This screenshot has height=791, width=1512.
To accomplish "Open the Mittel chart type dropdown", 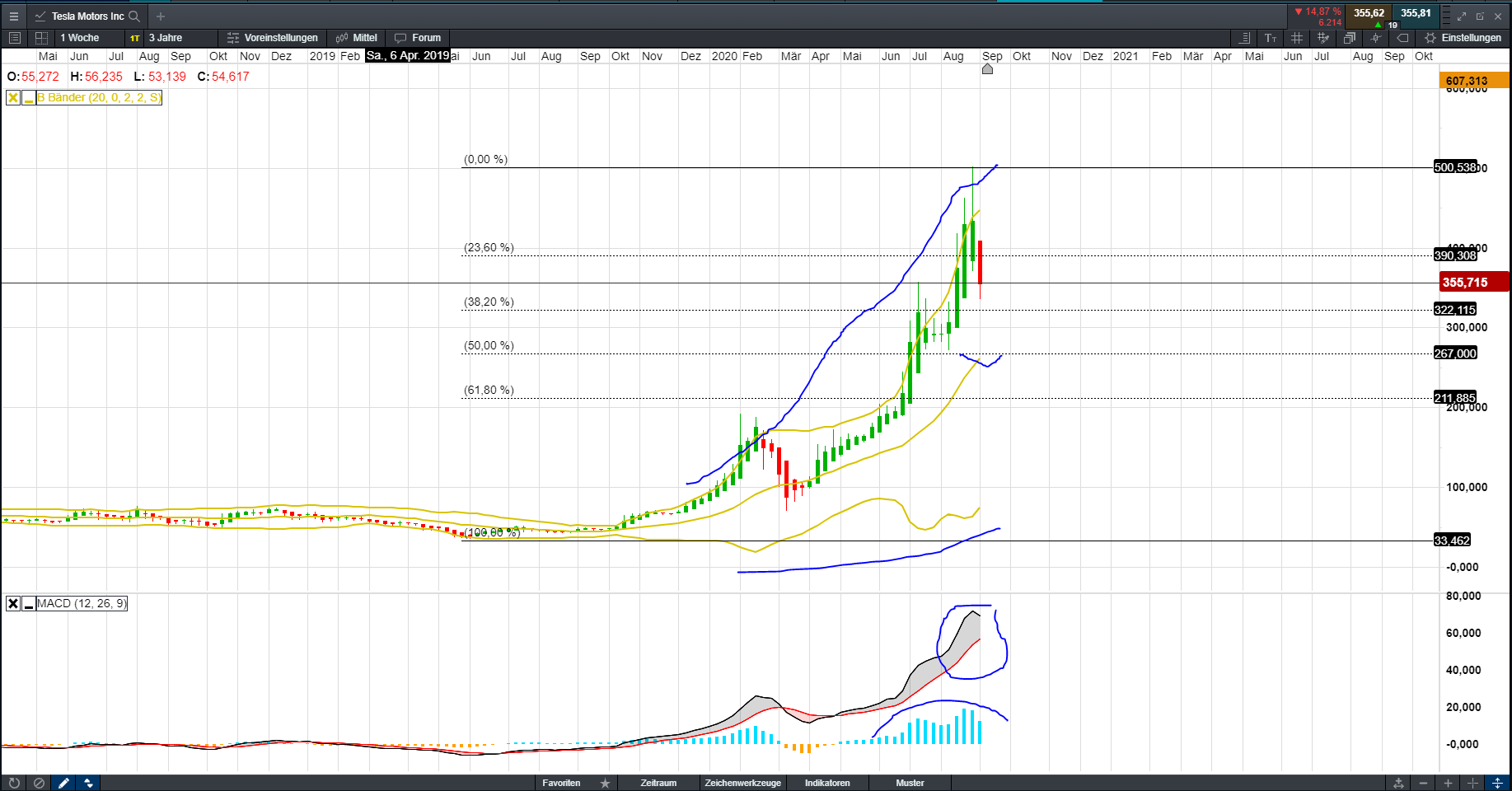I will tap(357, 38).
